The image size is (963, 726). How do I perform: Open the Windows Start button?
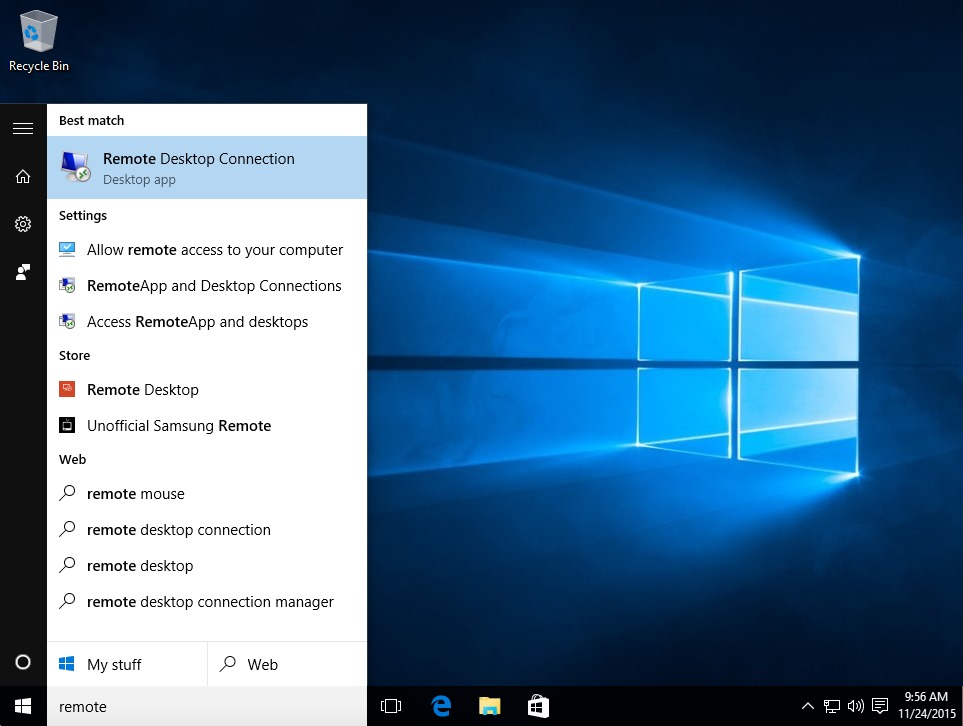tap(23, 706)
